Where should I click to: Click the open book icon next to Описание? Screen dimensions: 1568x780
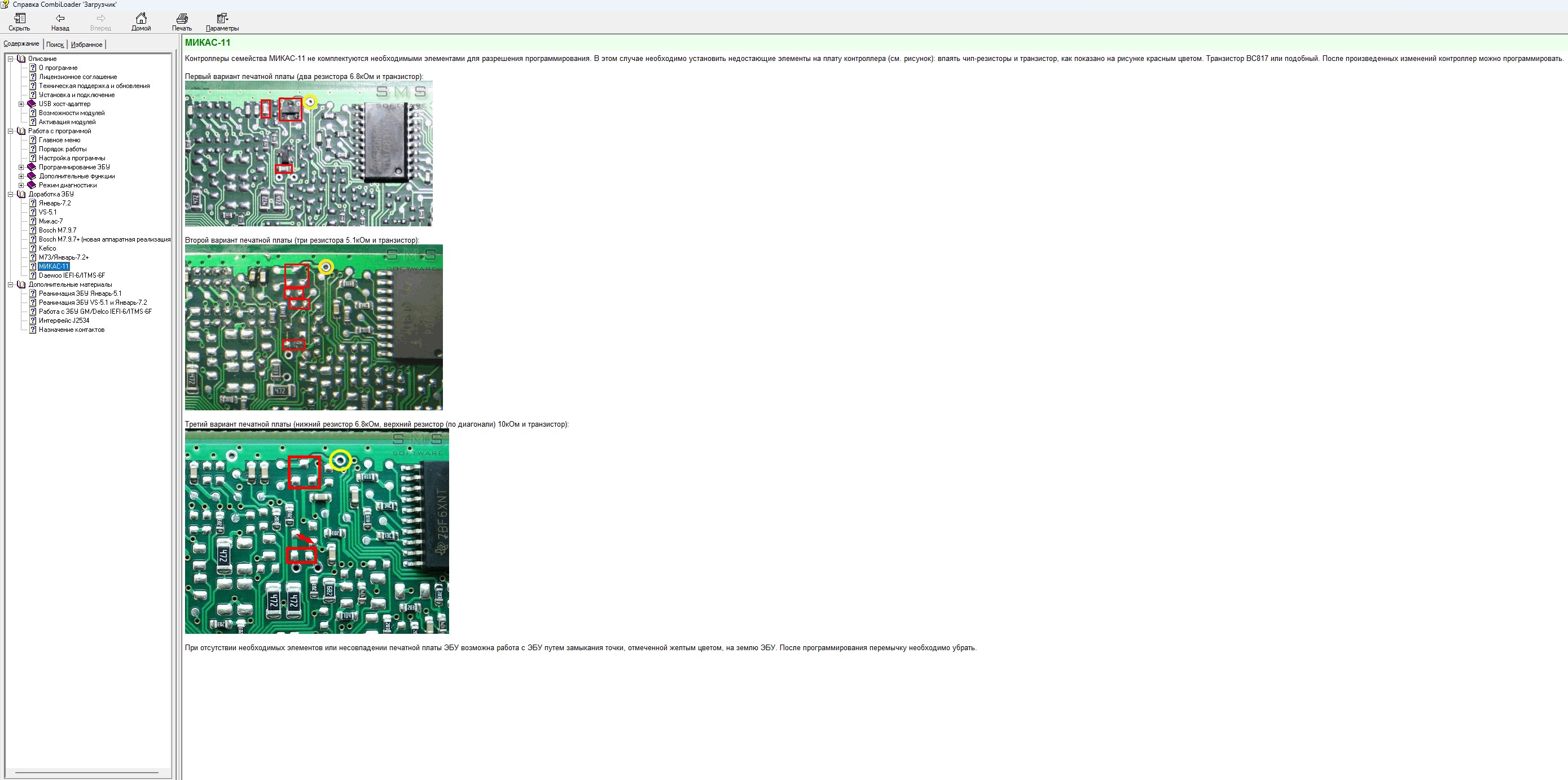(x=21, y=59)
